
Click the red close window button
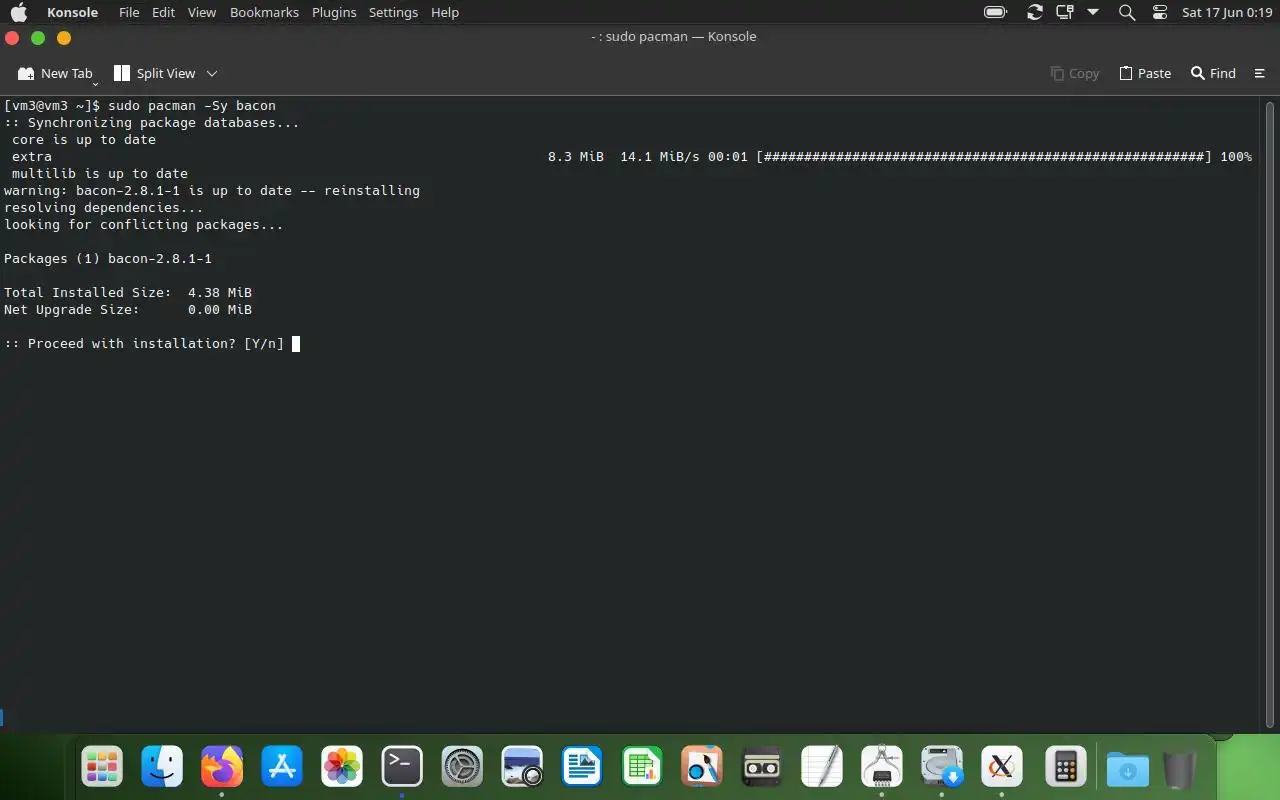12,38
